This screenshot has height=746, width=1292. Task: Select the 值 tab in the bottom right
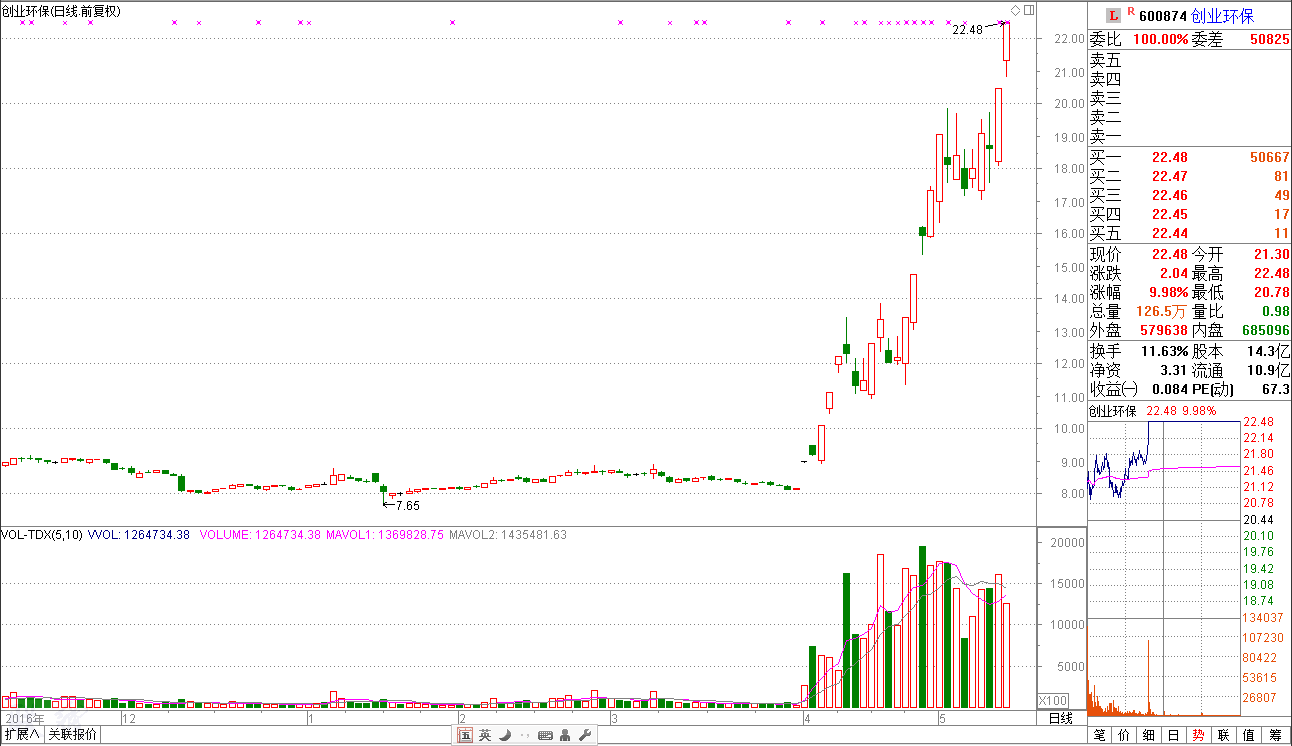[1249, 735]
